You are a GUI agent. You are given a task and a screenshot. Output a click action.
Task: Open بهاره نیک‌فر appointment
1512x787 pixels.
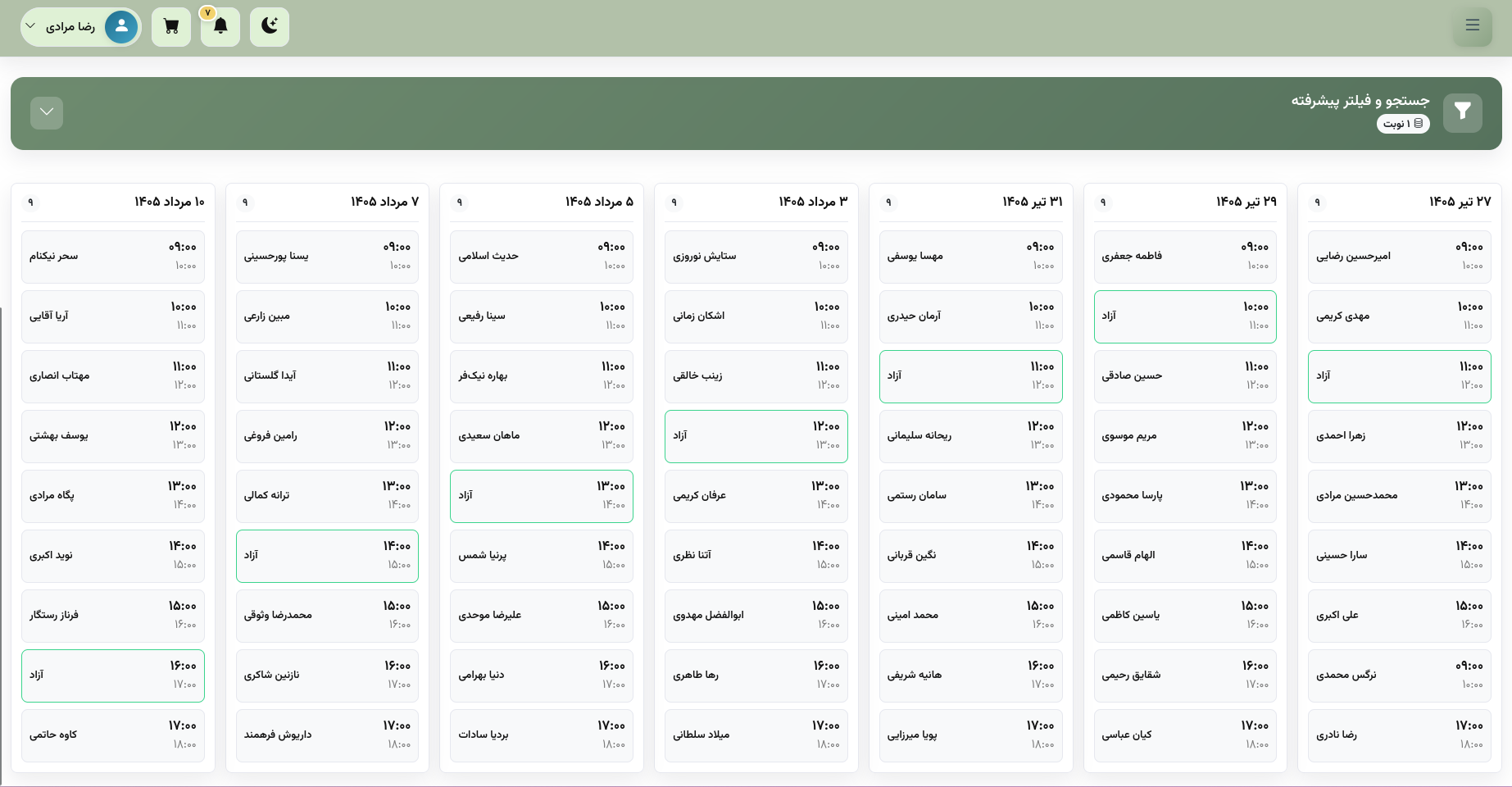(542, 376)
